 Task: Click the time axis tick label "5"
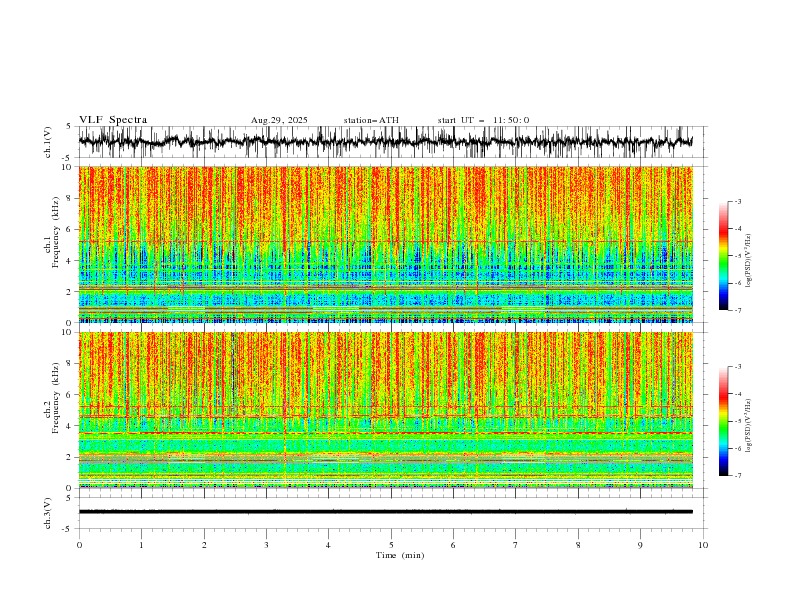391,545
